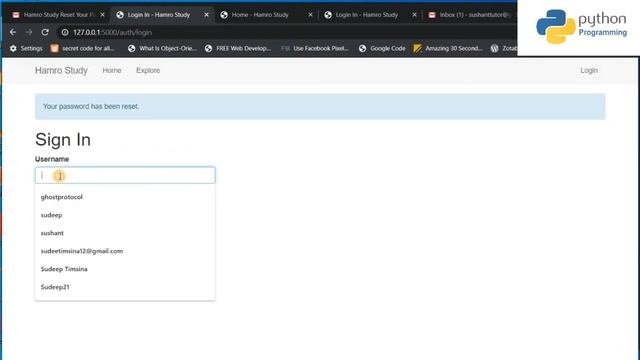Open the 'What Is Object-Orie...' bookmark
Screen dimensions: 640x360
point(162,48)
